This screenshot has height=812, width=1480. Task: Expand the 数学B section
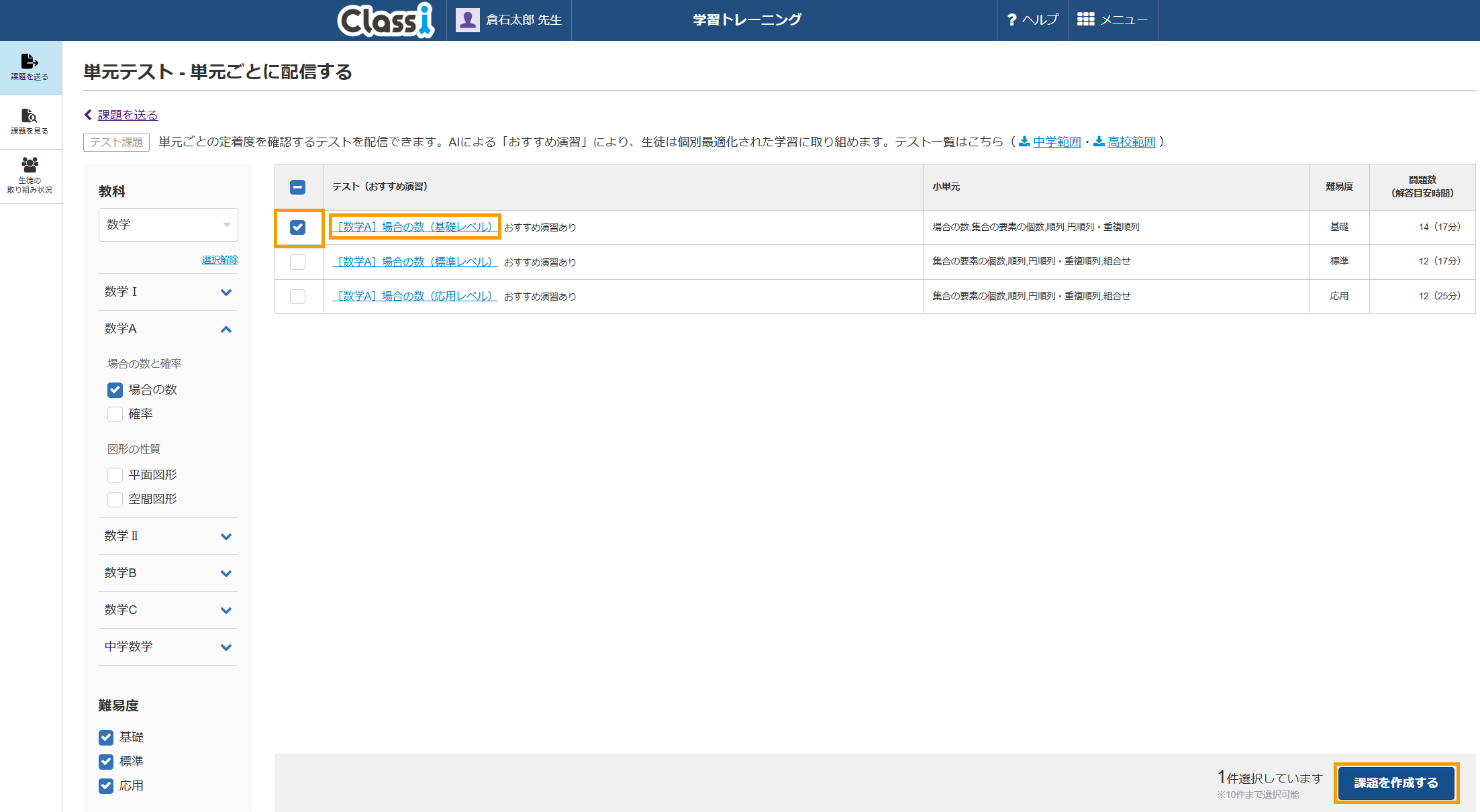[x=168, y=573]
